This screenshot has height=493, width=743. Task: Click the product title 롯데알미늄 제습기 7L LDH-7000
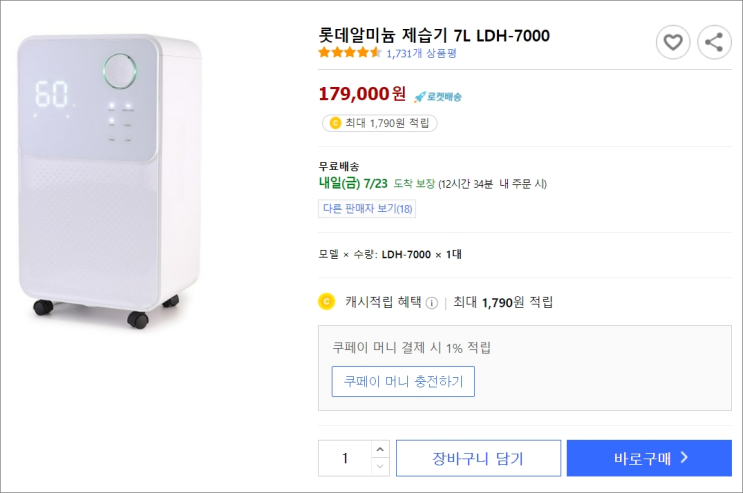(434, 36)
